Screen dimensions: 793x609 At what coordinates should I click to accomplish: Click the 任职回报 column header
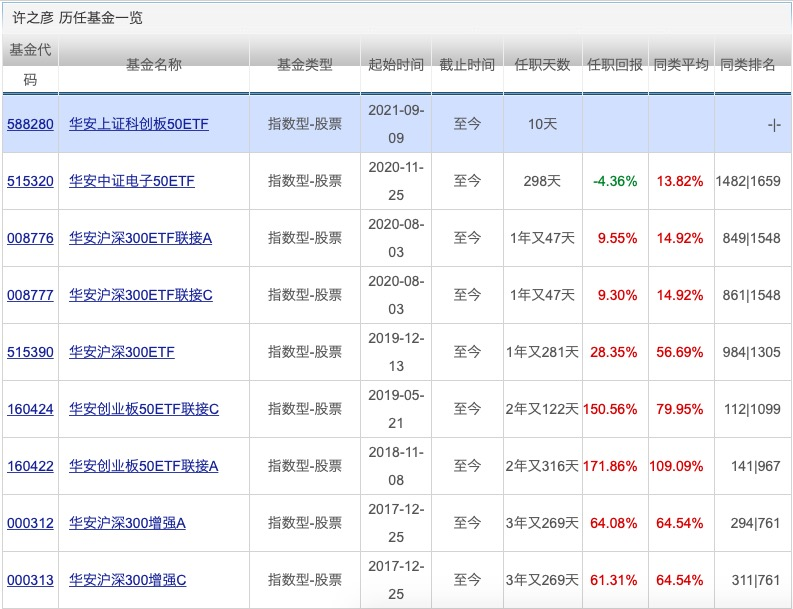coord(615,65)
